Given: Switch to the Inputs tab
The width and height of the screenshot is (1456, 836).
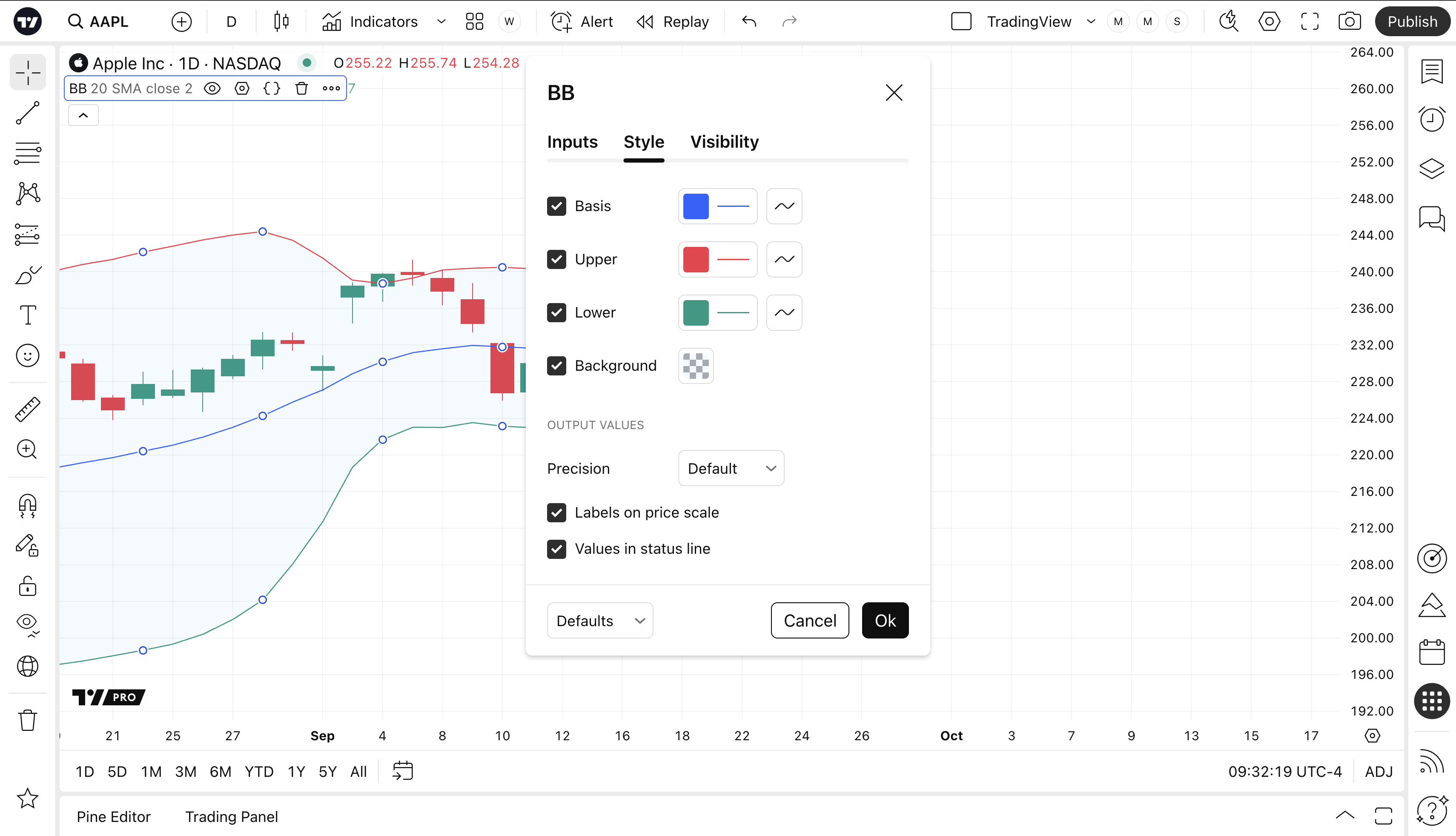Looking at the screenshot, I should [x=572, y=142].
